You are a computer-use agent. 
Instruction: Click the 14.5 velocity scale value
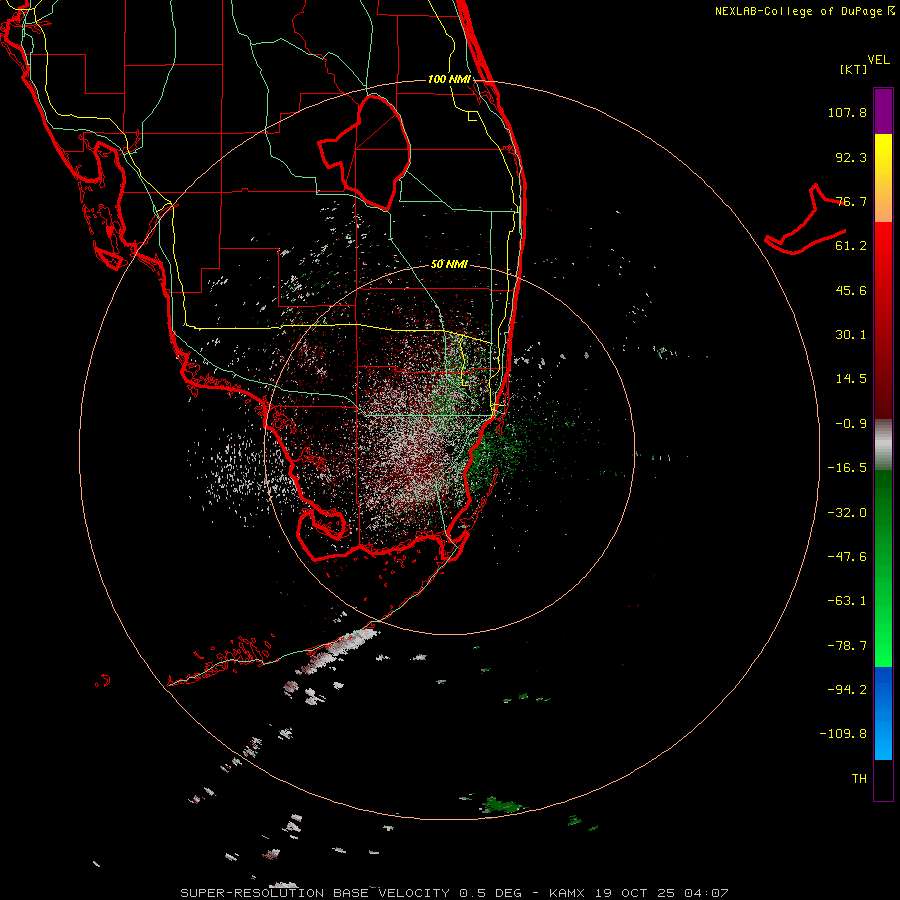(x=851, y=379)
